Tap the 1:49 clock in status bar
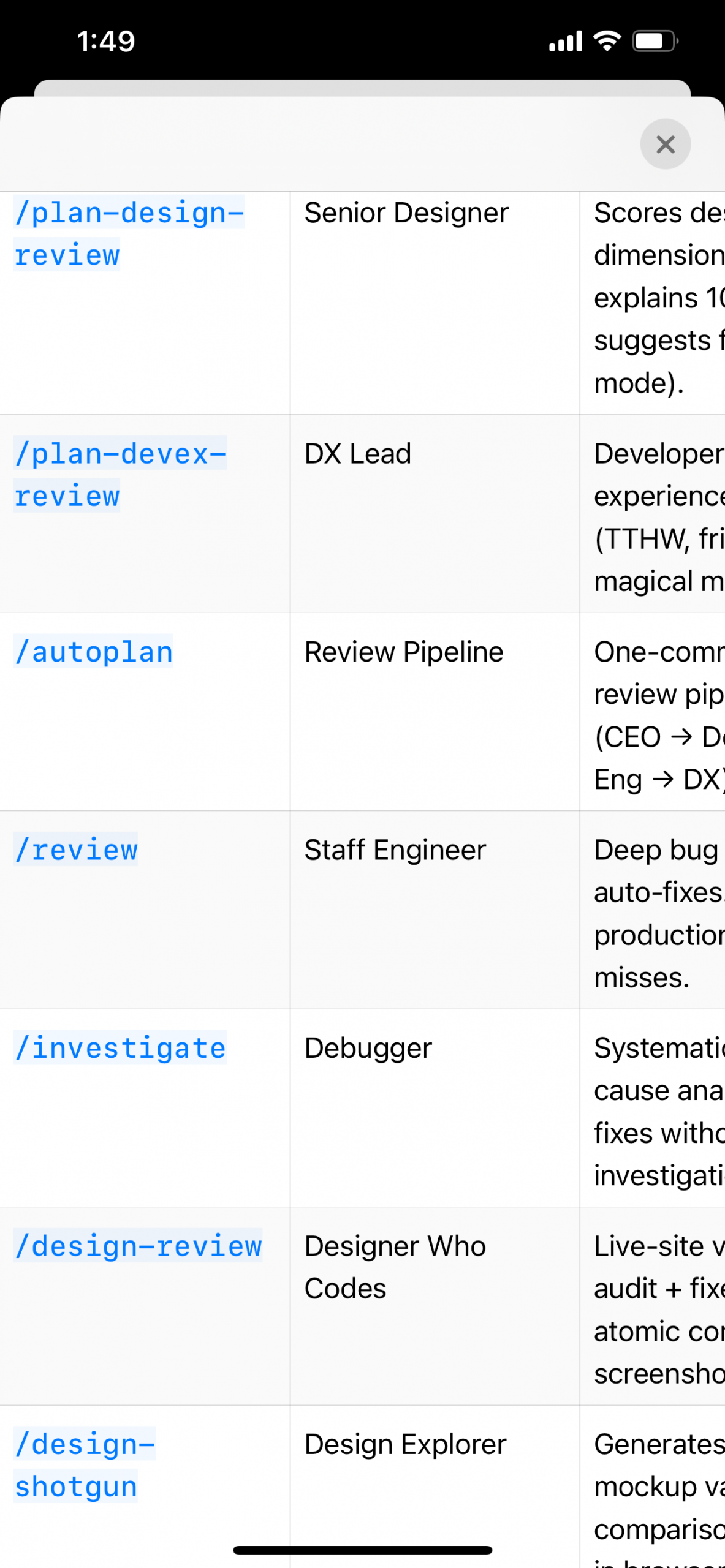 (106, 42)
